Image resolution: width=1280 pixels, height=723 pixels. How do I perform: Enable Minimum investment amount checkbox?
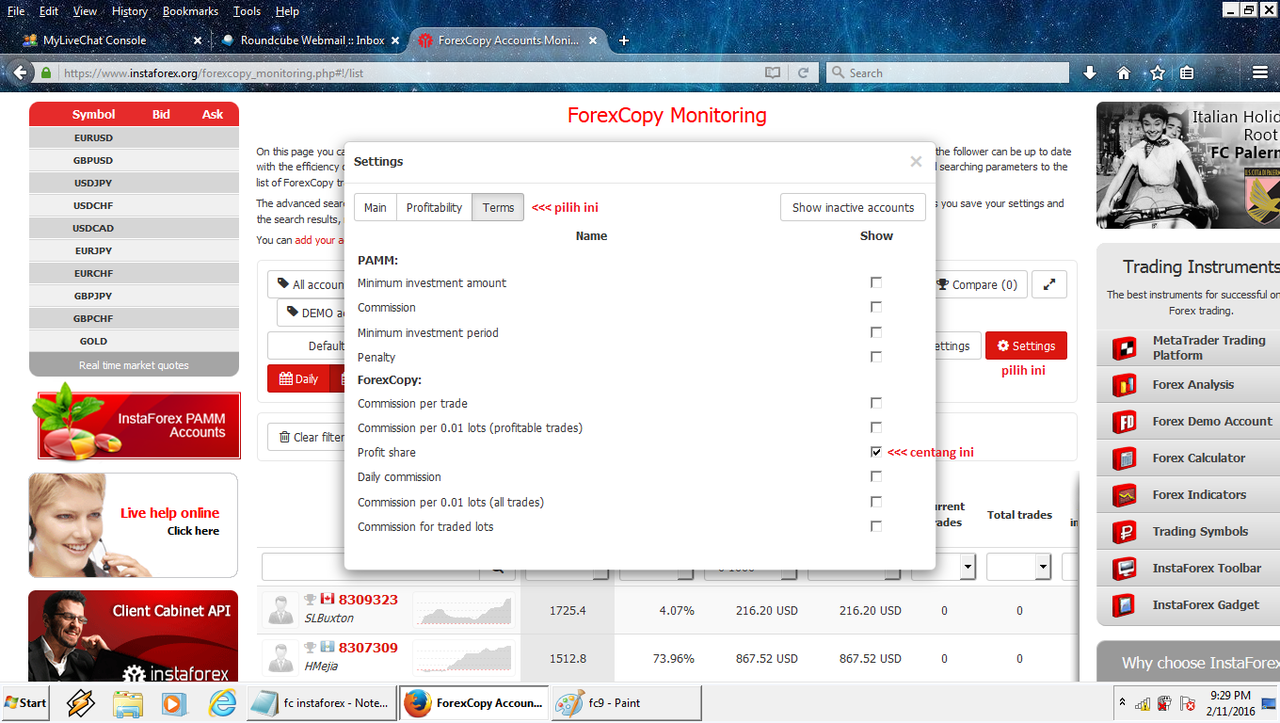tap(876, 283)
